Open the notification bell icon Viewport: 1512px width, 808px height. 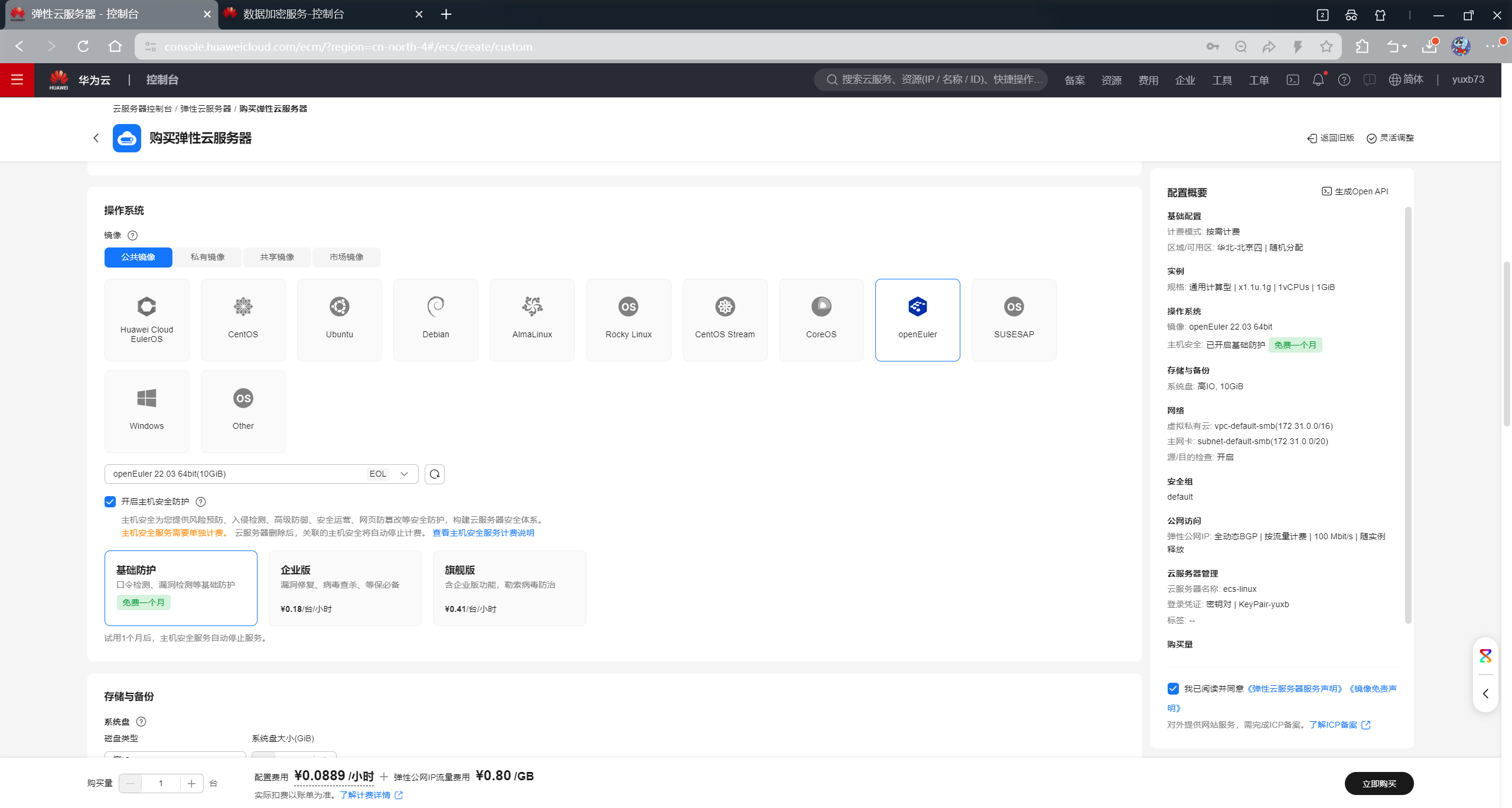(1318, 80)
